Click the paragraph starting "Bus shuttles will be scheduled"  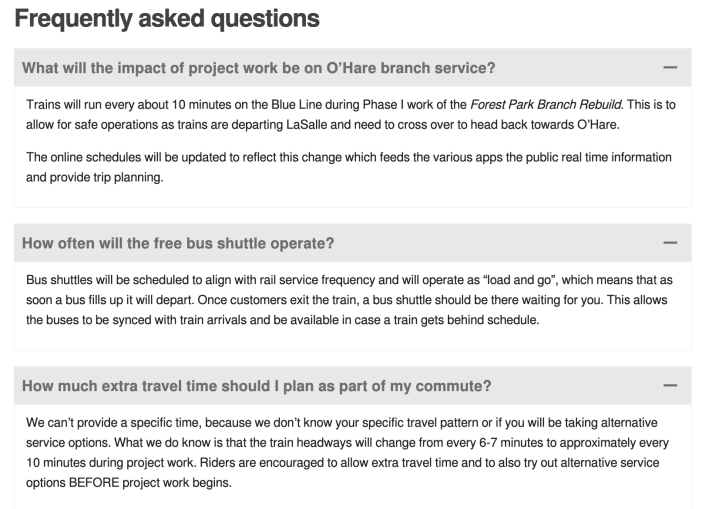point(349,299)
